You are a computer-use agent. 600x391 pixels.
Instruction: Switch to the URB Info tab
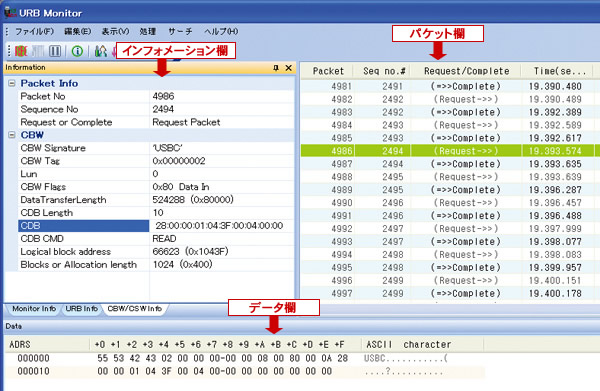tap(81, 309)
